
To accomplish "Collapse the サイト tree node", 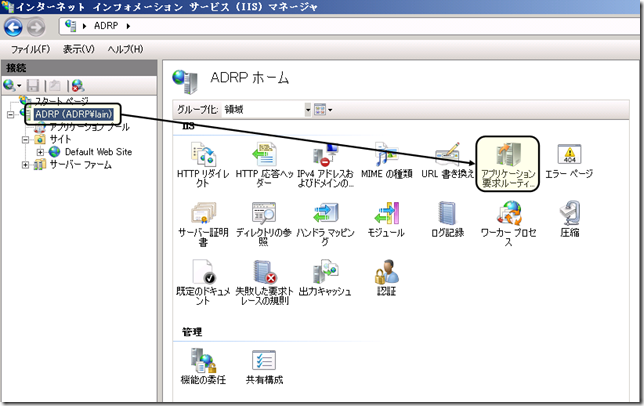I will (x=25, y=140).
